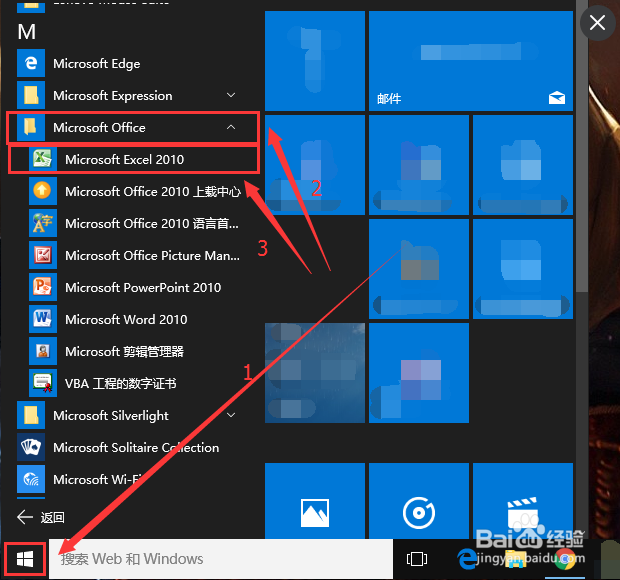Click the 返回 back arrow
The width and height of the screenshot is (620, 580).
tap(25, 517)
